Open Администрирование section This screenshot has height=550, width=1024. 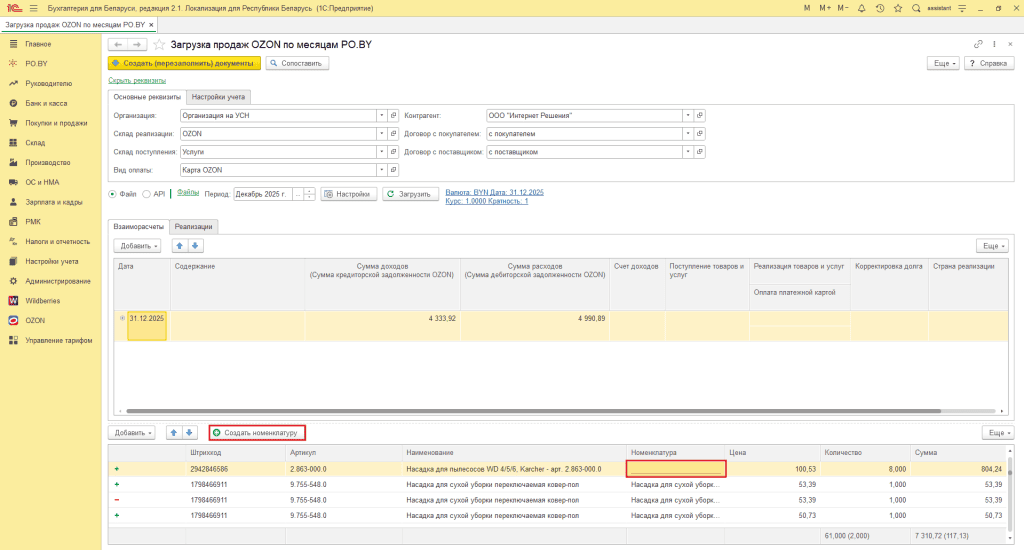[x=57, y=281]
